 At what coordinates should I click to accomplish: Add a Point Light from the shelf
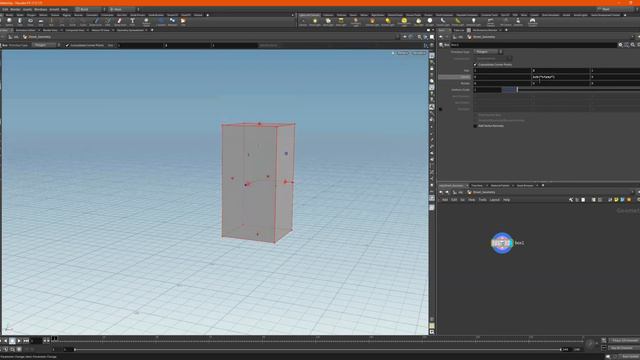[315, 22]
